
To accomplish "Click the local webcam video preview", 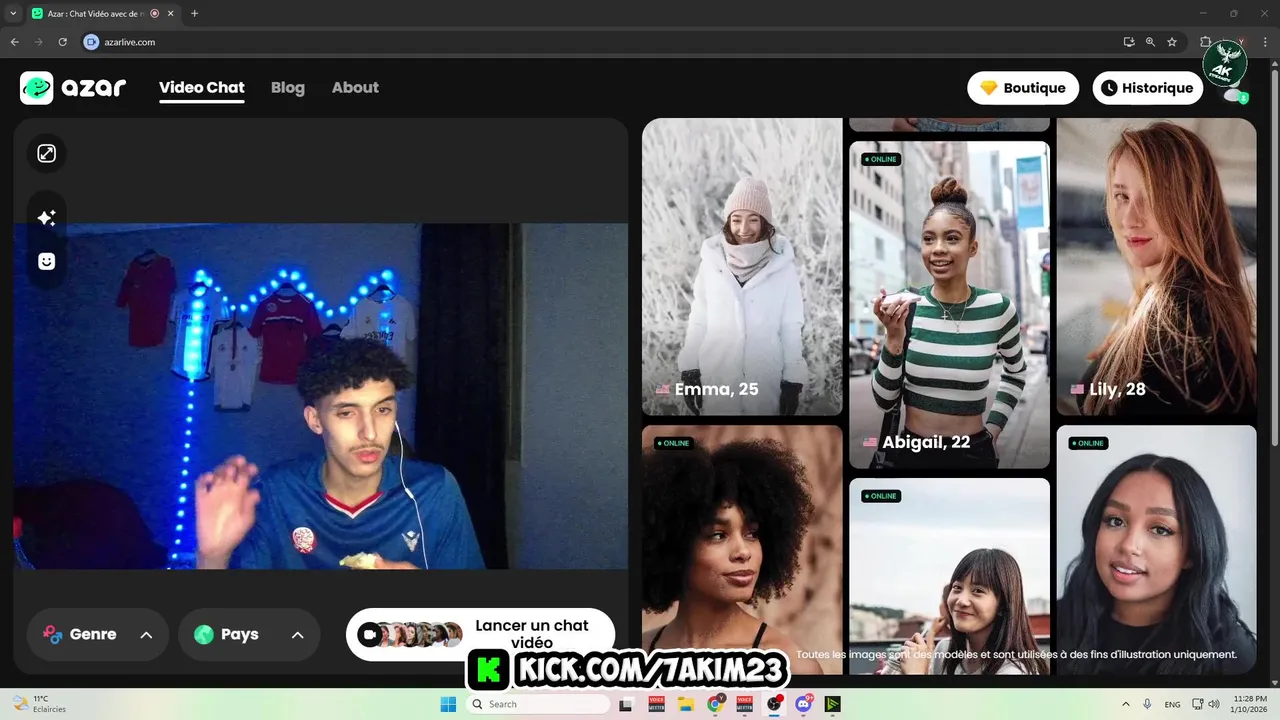I will click(320, 396).
